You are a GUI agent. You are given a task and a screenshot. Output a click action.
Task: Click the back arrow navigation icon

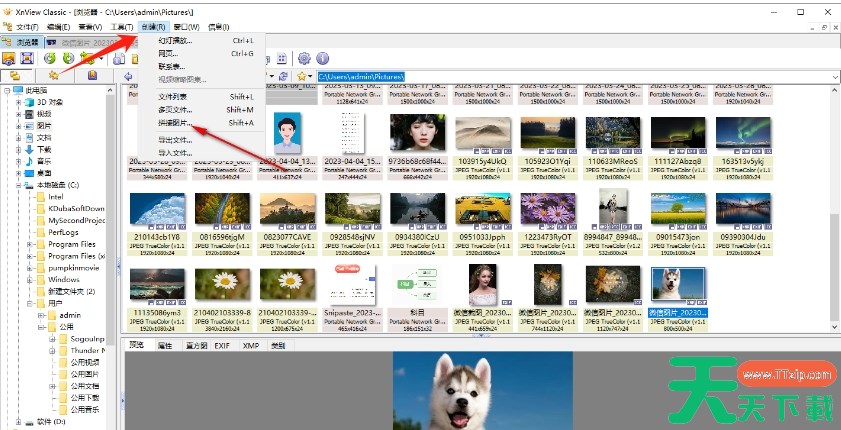pyautogui.click(x=129, y=76)
